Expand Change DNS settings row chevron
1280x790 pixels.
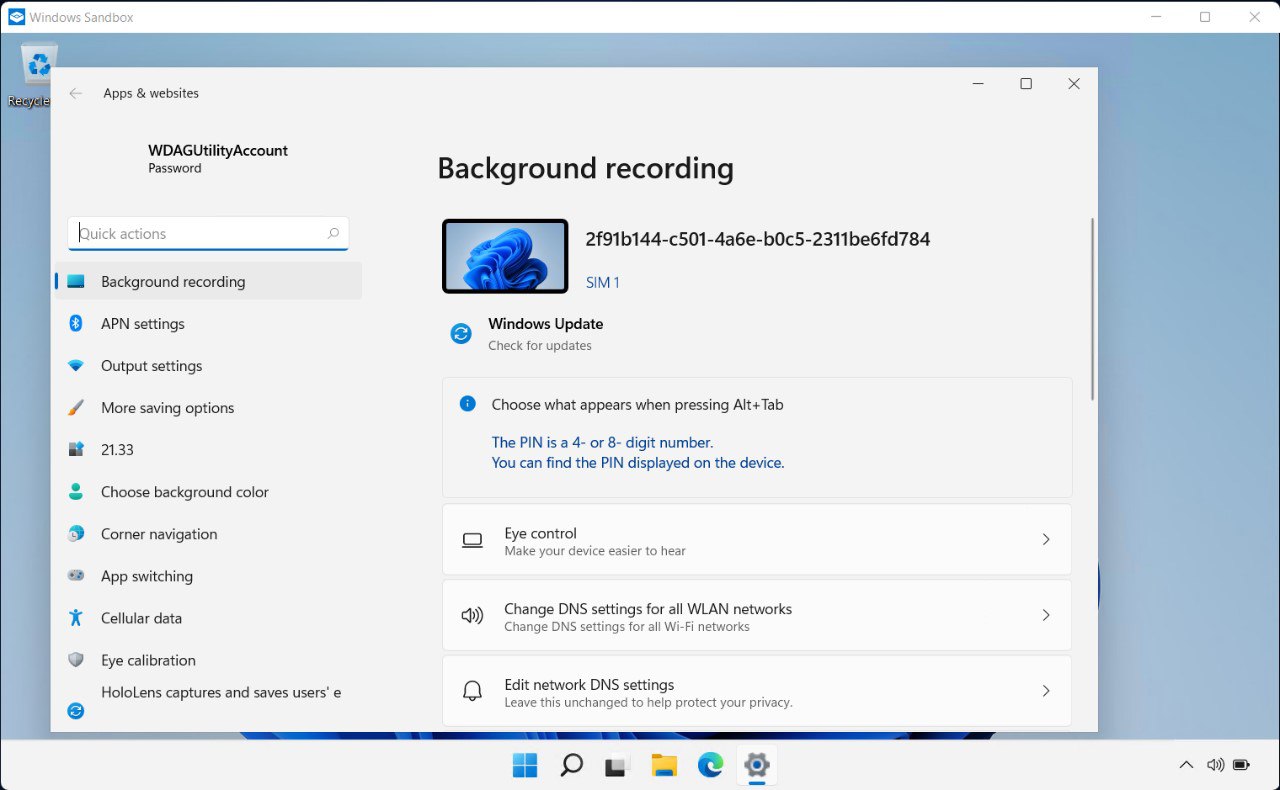pyautogui.click(x=1046, y=616)
